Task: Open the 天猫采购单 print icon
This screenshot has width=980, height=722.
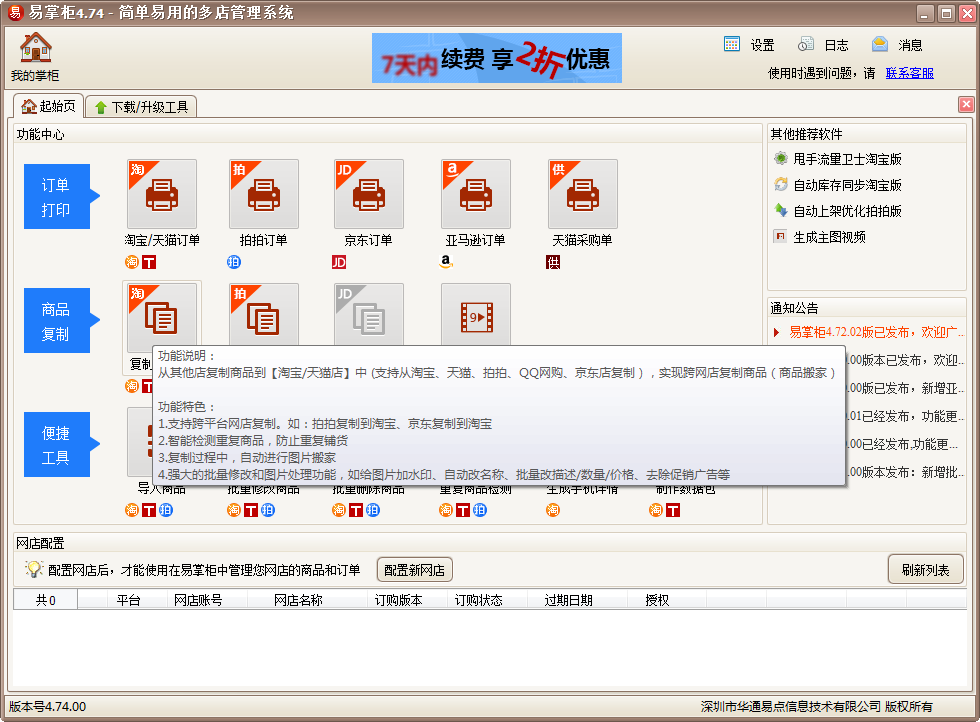Action: pyautogui.click(x=582, y=194)
